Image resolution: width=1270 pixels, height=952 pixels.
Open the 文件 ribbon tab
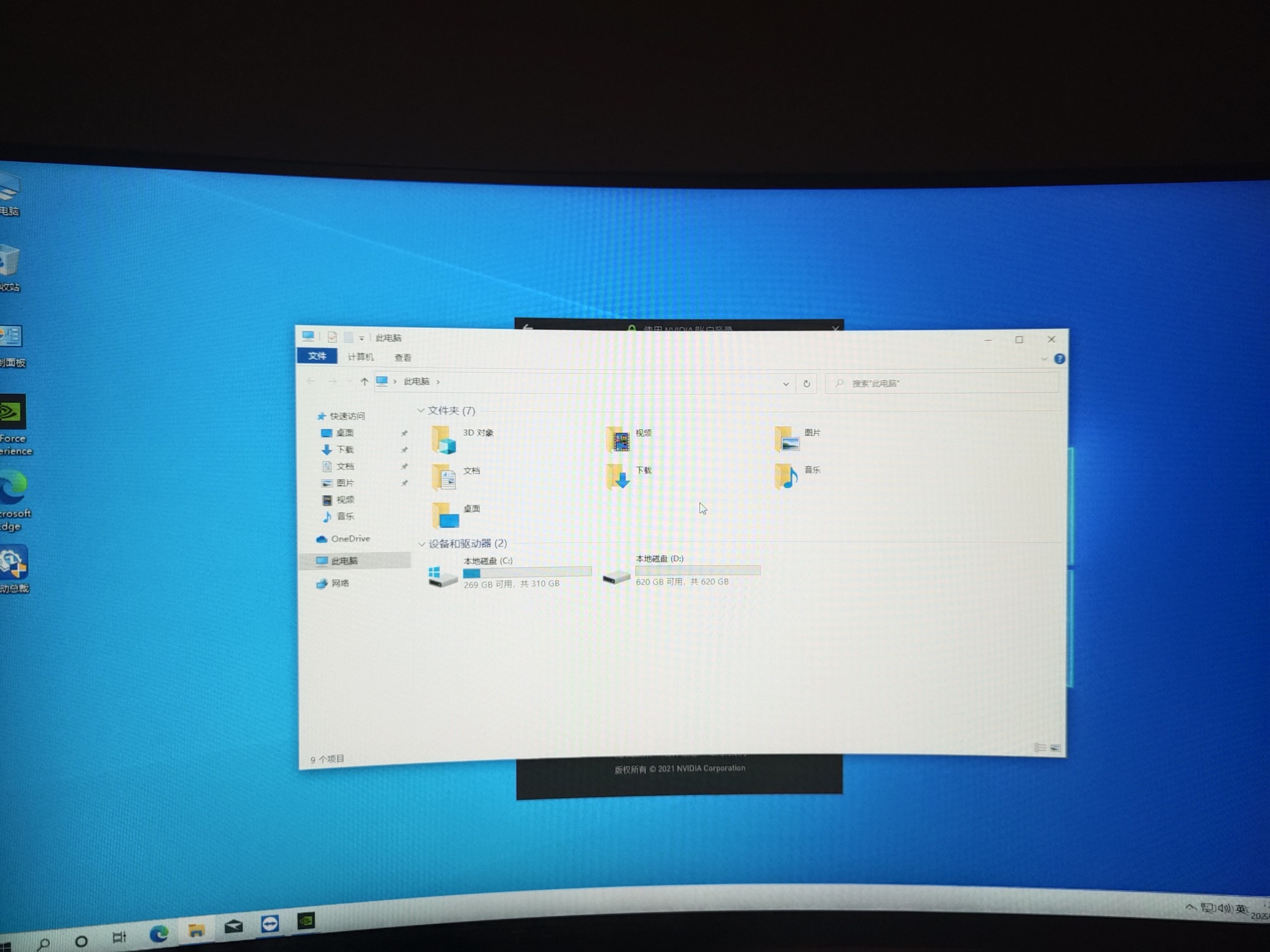click(317, 356)
